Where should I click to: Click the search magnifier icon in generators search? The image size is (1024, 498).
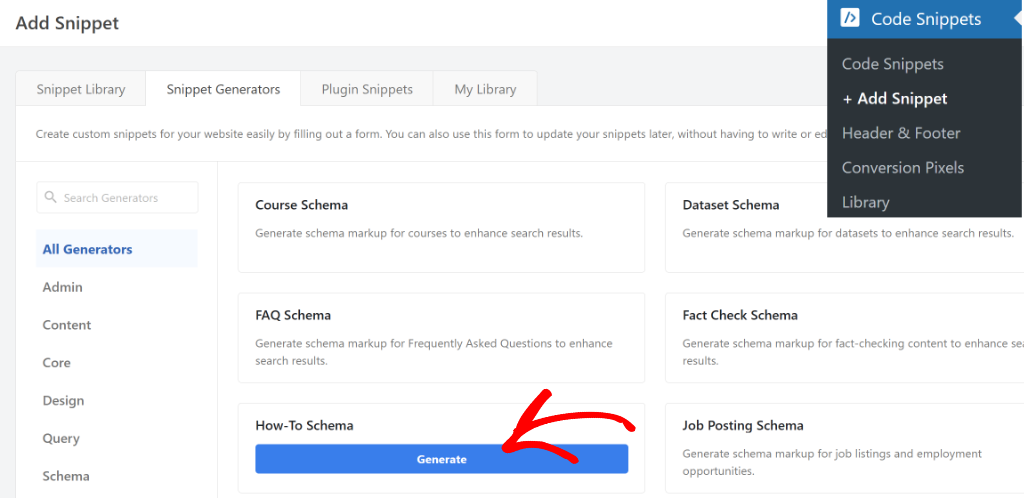pos(50,197)
